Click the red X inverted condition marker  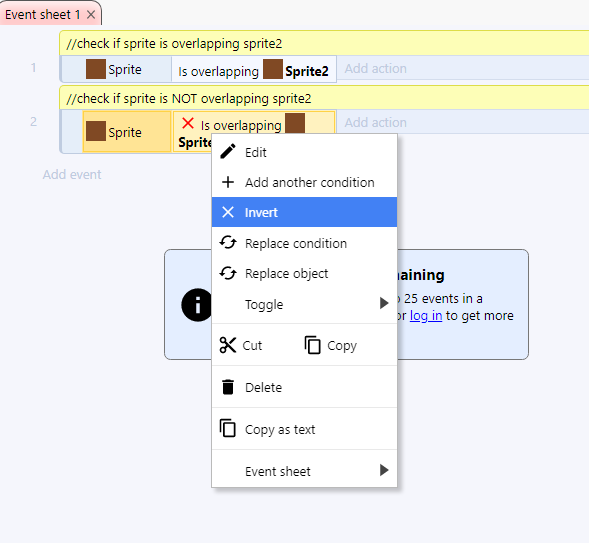coord(187,123)
